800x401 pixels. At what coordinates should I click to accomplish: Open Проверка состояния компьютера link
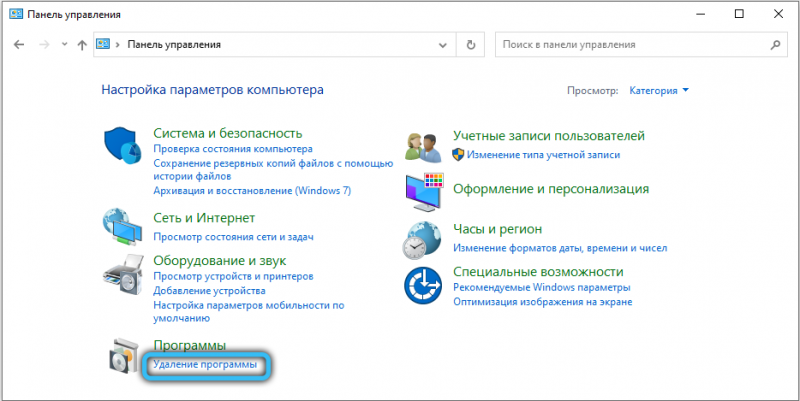233,149
